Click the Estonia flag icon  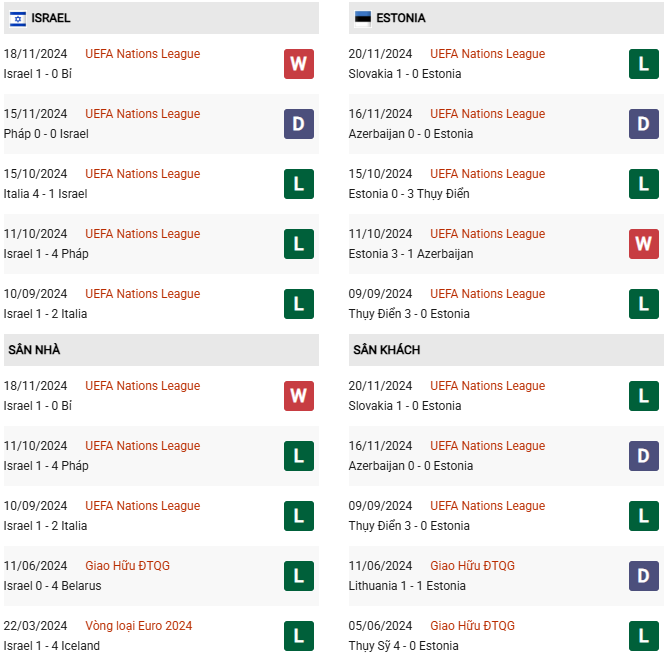coord(363,19)
